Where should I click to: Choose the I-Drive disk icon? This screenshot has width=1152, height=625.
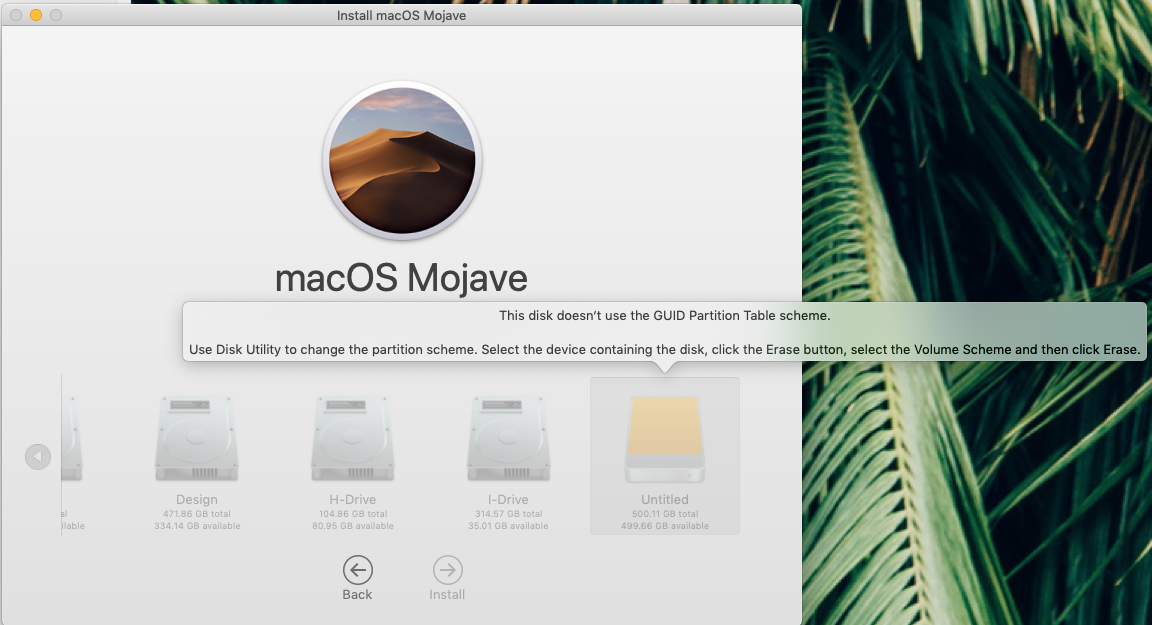[x=508, y=438]
